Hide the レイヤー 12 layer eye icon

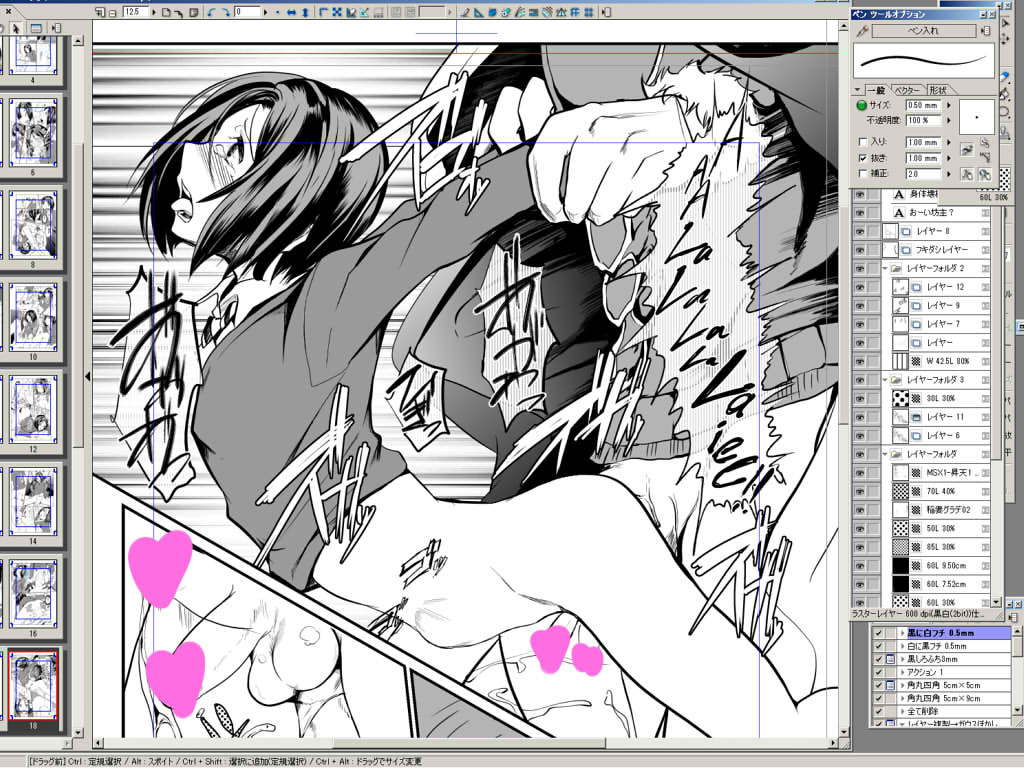859,287
